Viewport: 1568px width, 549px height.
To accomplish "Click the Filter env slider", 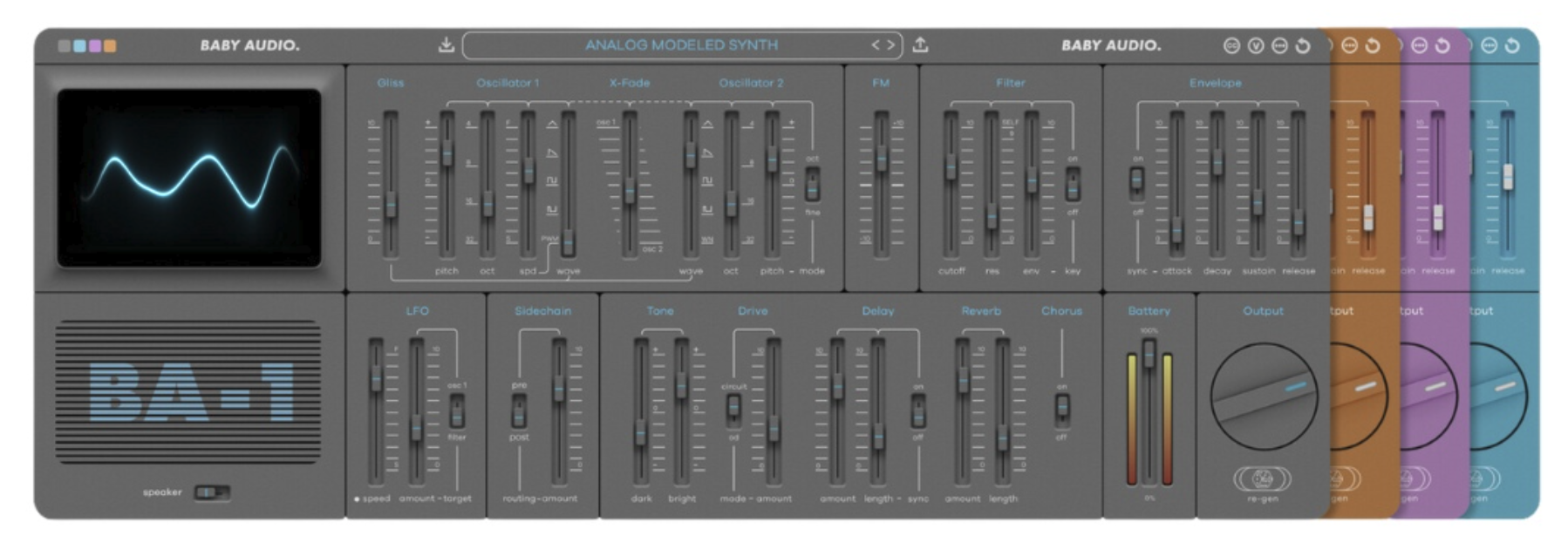I will tap(1032, 184).
